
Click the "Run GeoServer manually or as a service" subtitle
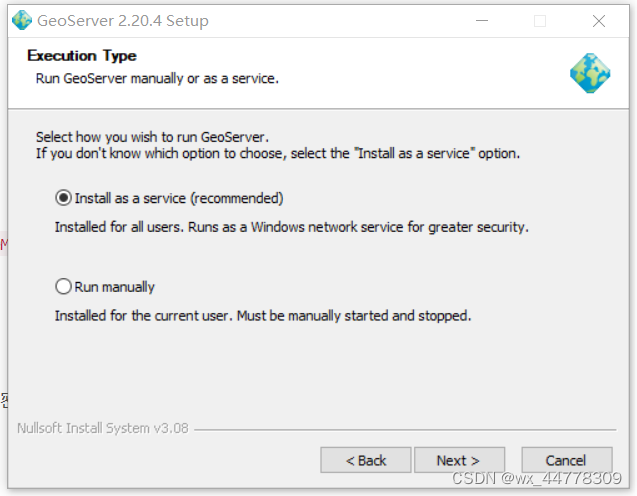coord(157,78)
